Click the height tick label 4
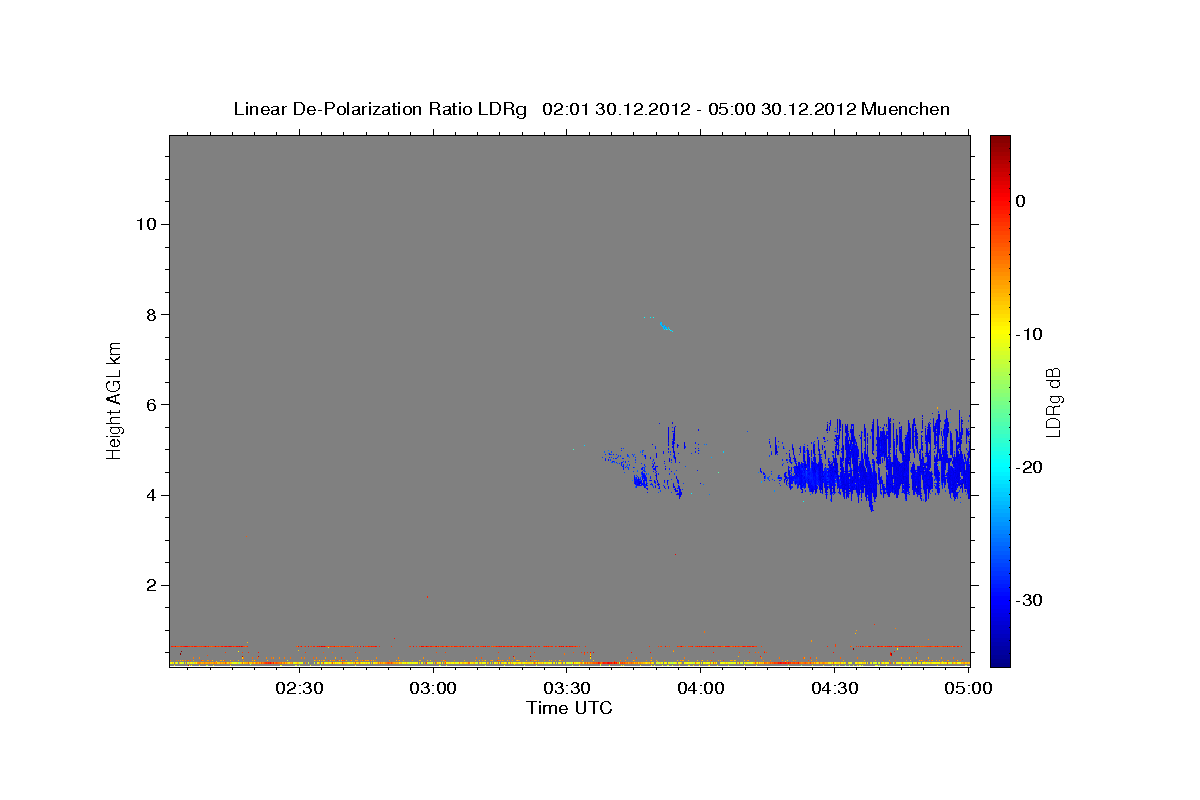 pyautogui.click(x=151, y=495)
